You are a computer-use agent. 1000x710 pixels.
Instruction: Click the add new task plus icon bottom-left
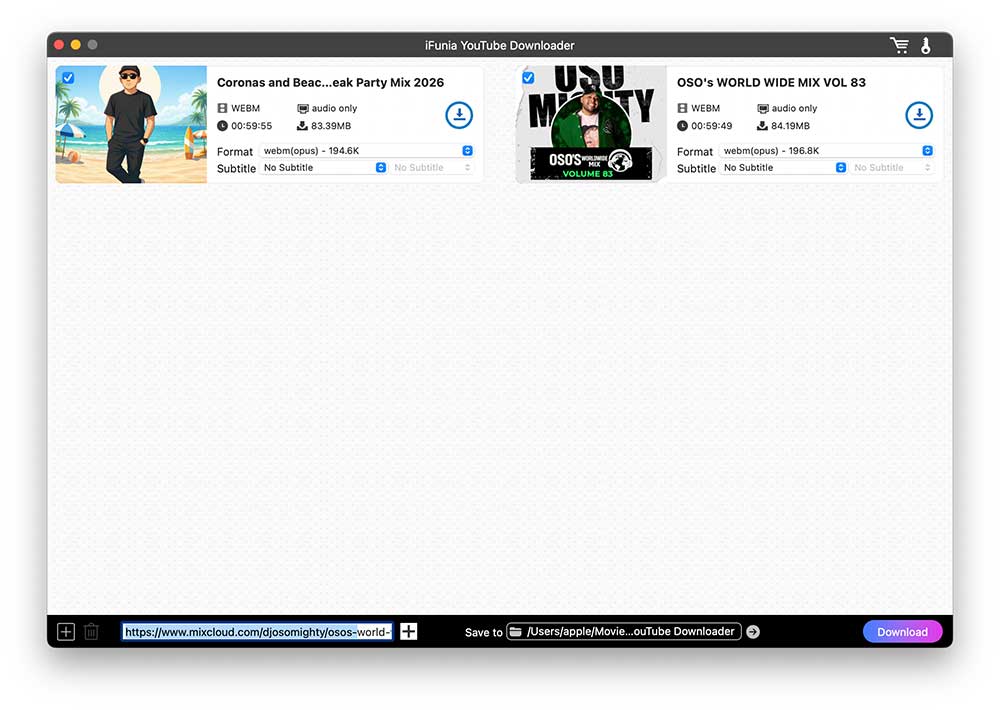click(66, 631)
